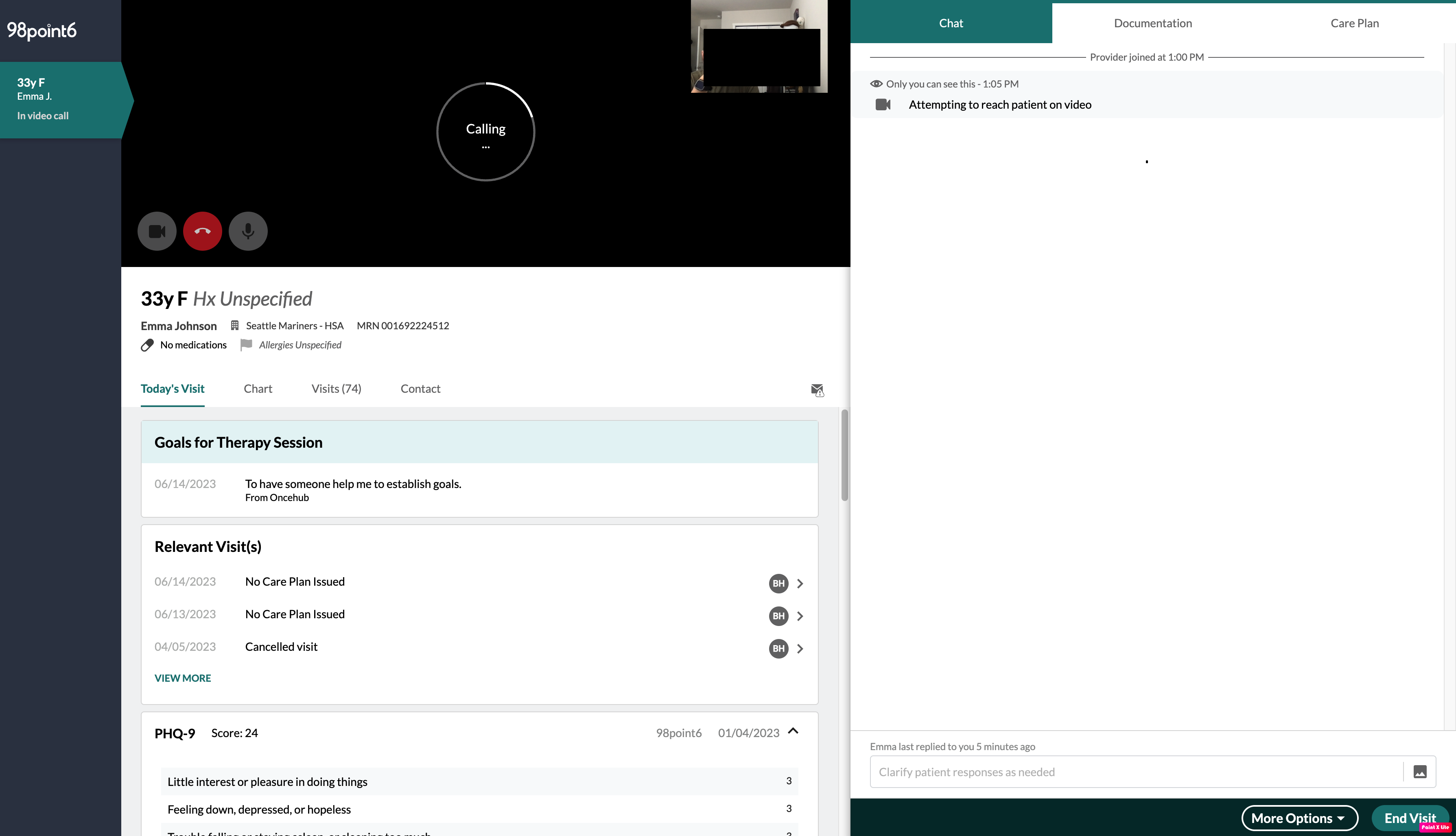Click VIEW MORE under Relevant Visits
Image resolution: width=1456 pixels, height=836 pixels.
182,678
